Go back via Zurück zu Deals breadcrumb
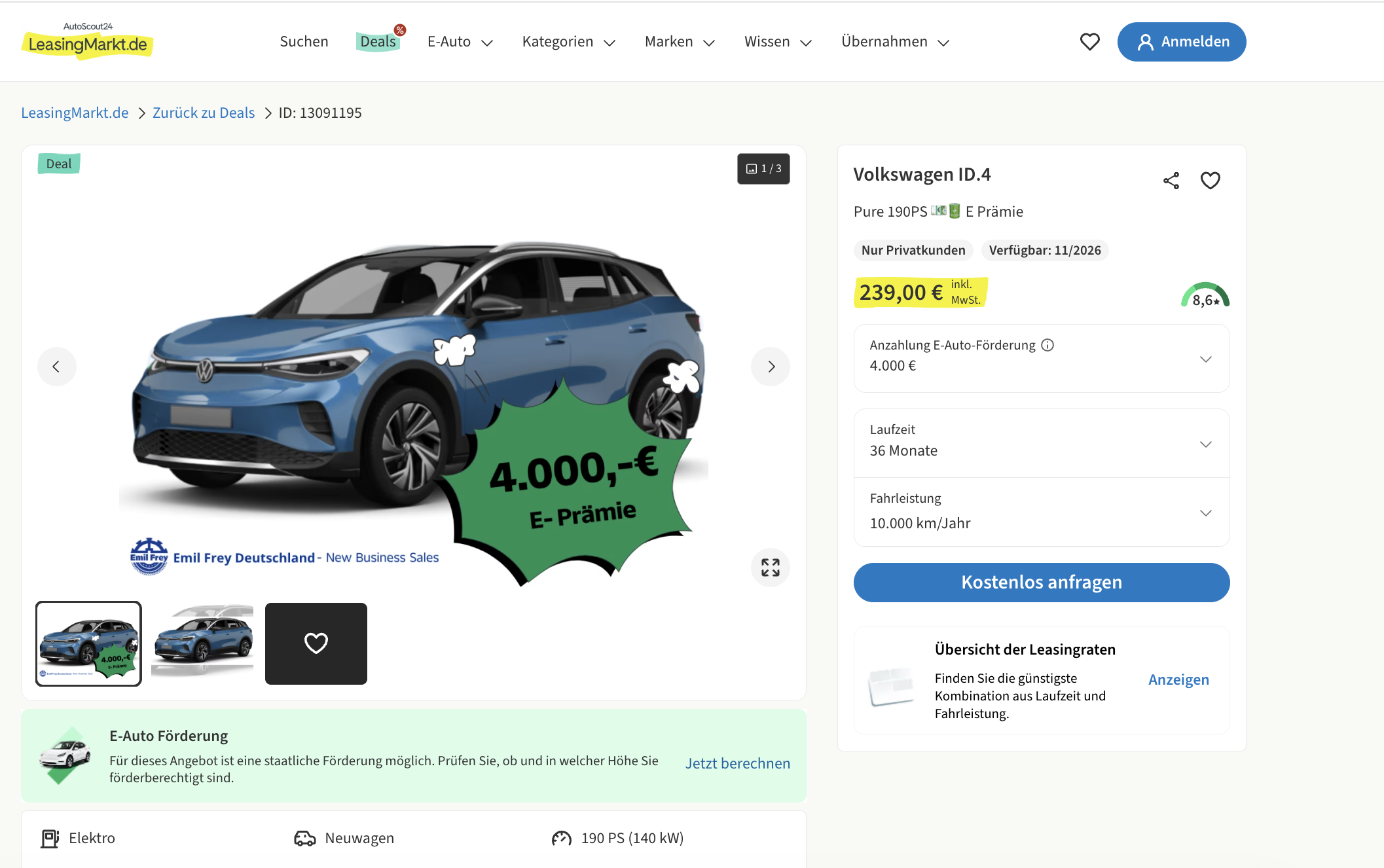Screen dimensions: 1384x868 tap(204, 113)
